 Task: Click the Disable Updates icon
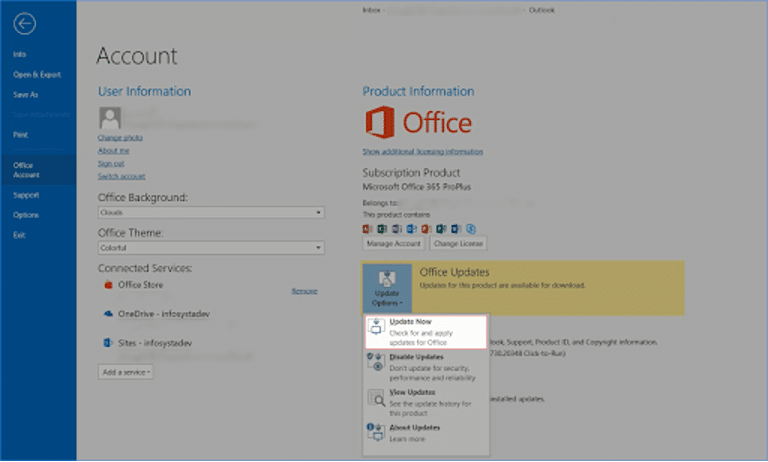coord(375,362)
